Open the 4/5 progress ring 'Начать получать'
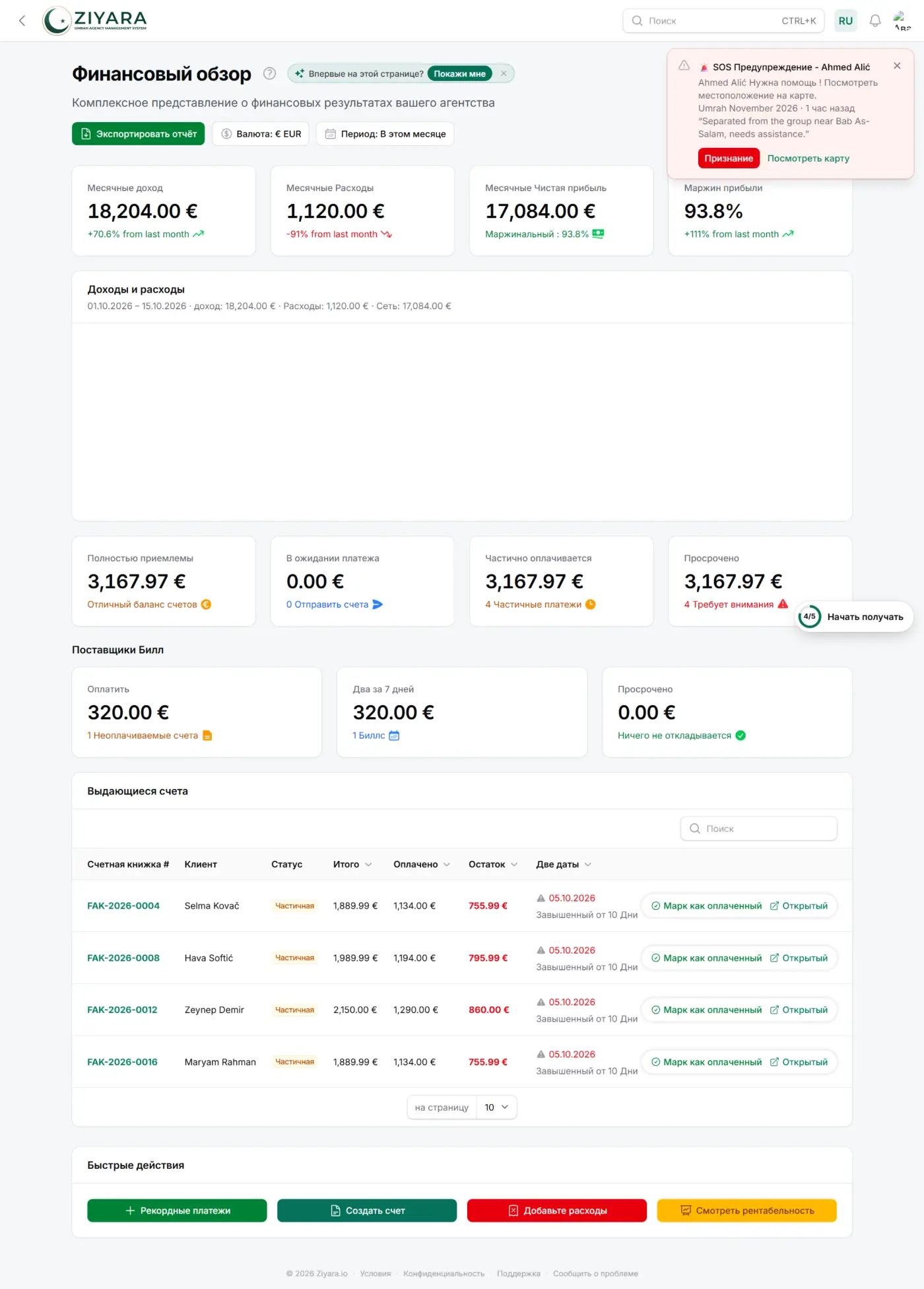 click(x=854, y=617)
